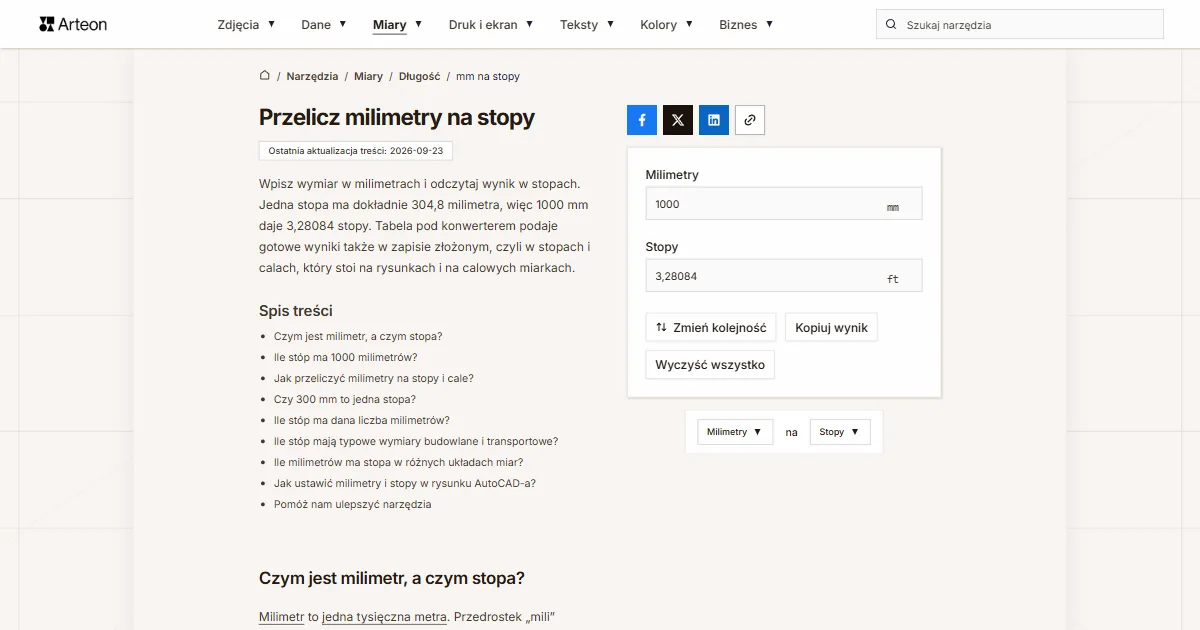Share the page on LinkedIn
This screenshot has width=1200, height=630.
click(x=714, y=120)
